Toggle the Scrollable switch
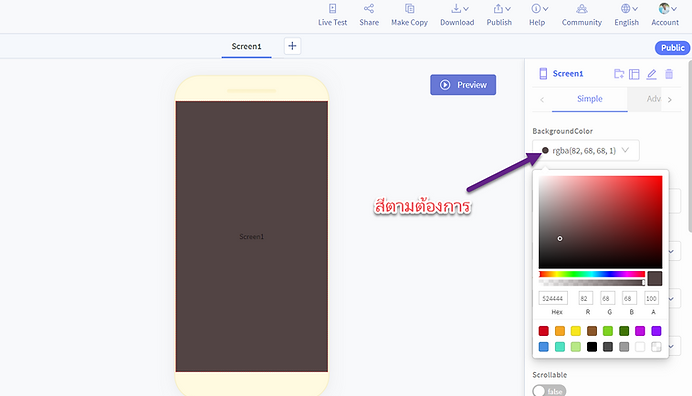692x396 pixels. click(x=549, y=391)
